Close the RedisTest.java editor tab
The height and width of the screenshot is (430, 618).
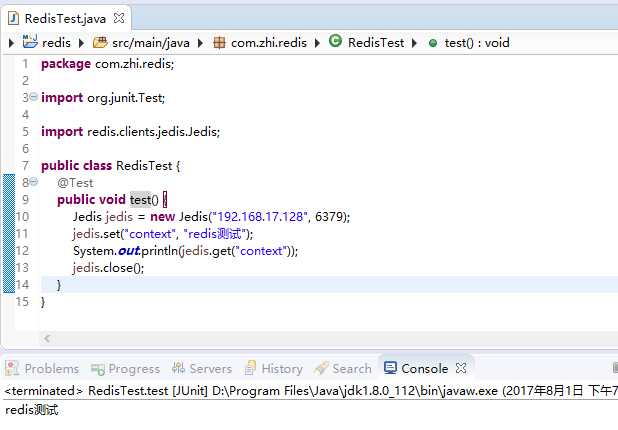click(x=119, y=18)
